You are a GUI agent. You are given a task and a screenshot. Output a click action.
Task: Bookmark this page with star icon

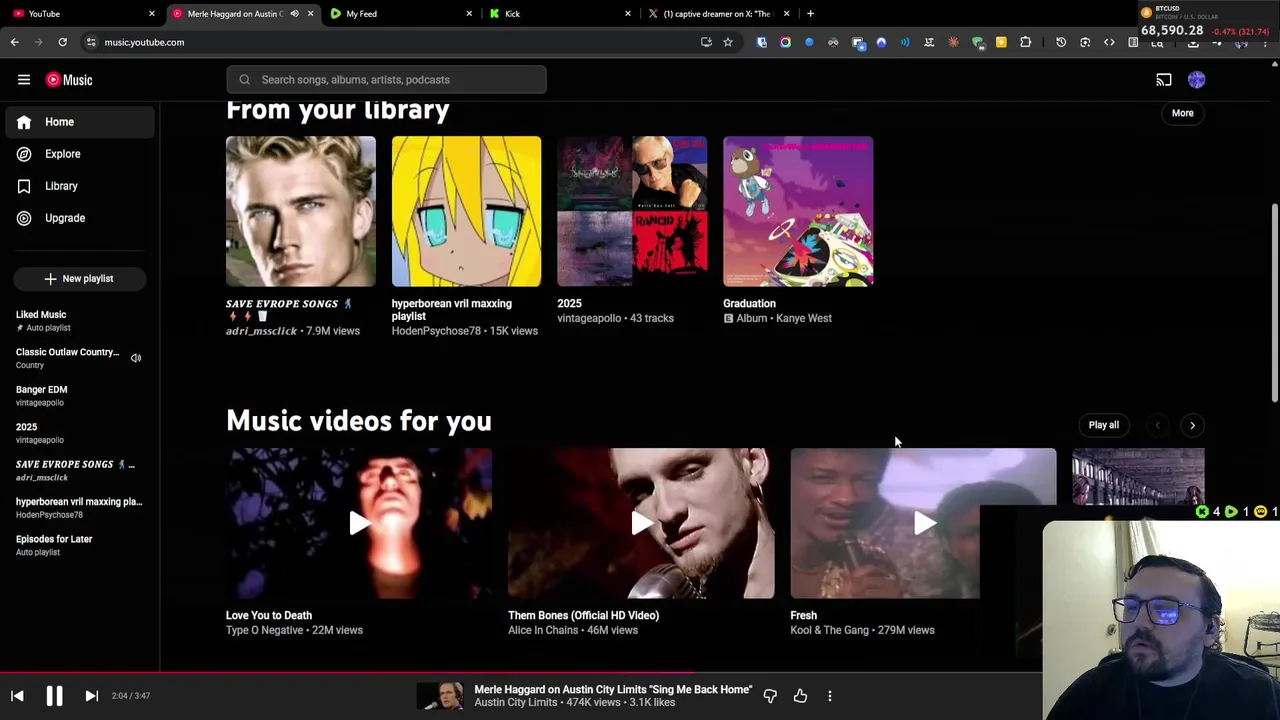pos(728,42)
